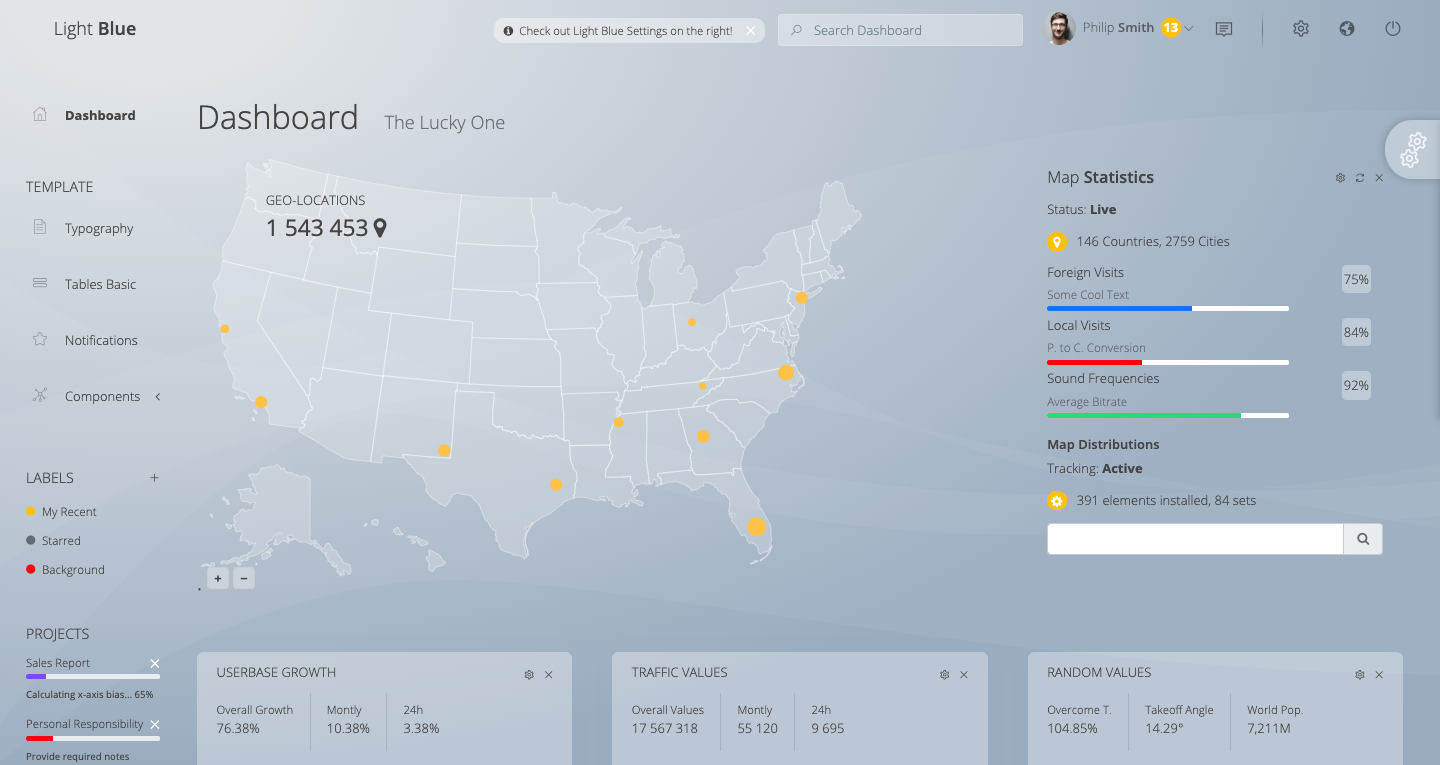Close the Traffic Values widget

pos(964,675)
